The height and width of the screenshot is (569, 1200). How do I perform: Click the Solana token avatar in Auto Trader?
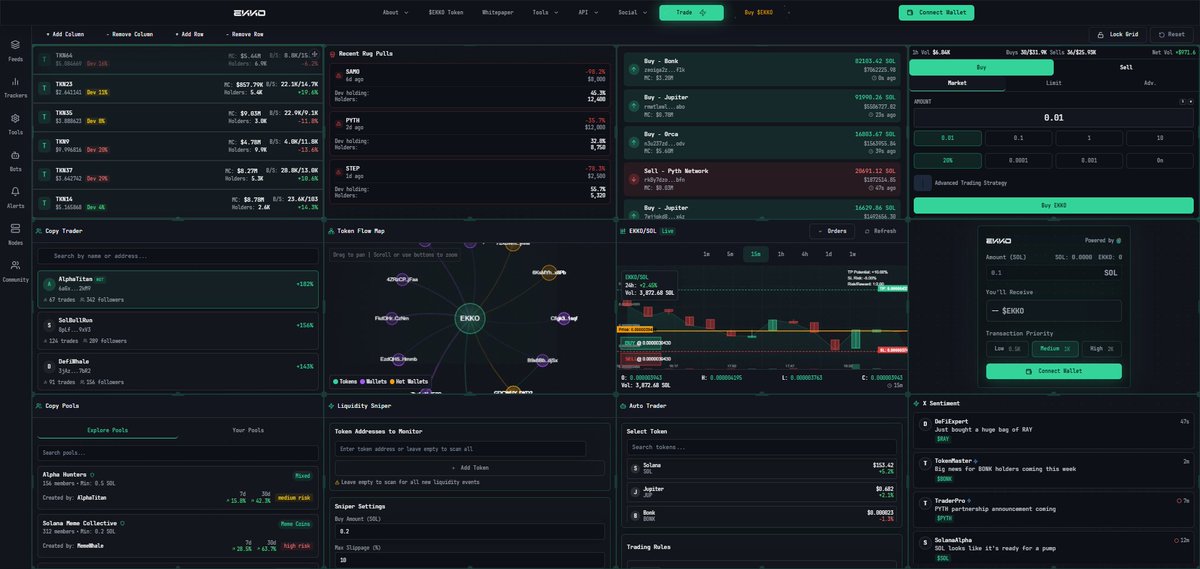[x=634, y=468]
